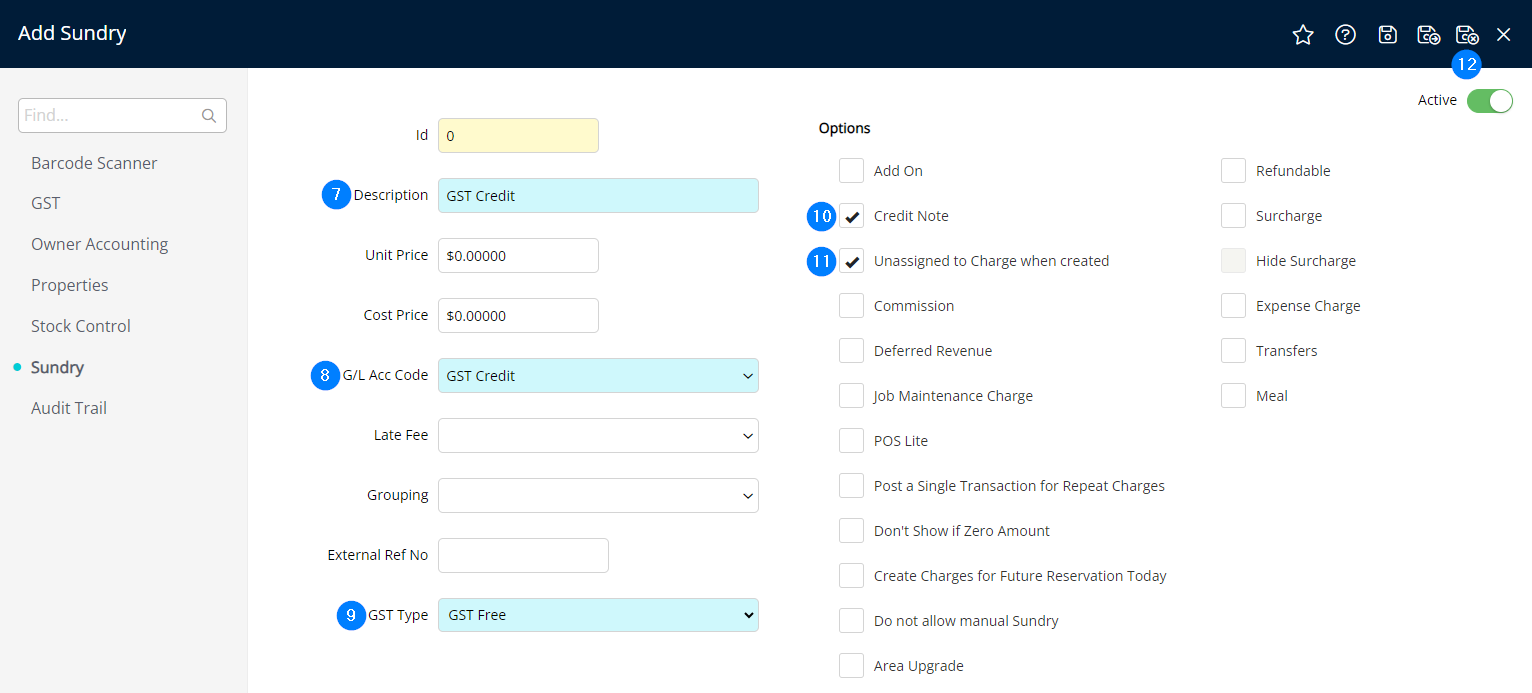Screen dimensions: 1532x693
Task: Expand the Grouping dropdown
Action: 598,496
